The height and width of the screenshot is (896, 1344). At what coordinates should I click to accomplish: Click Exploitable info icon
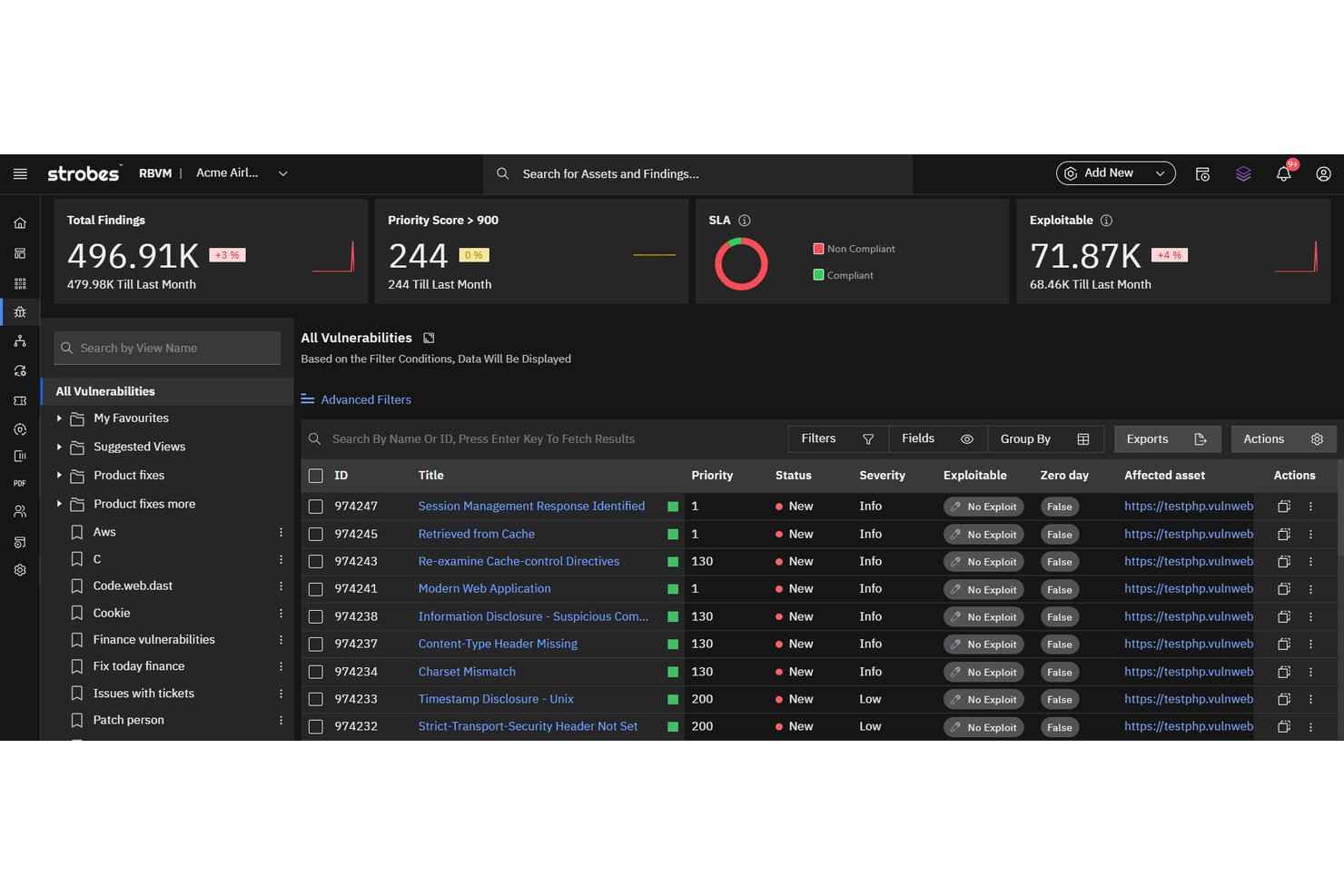point(1106,221)
